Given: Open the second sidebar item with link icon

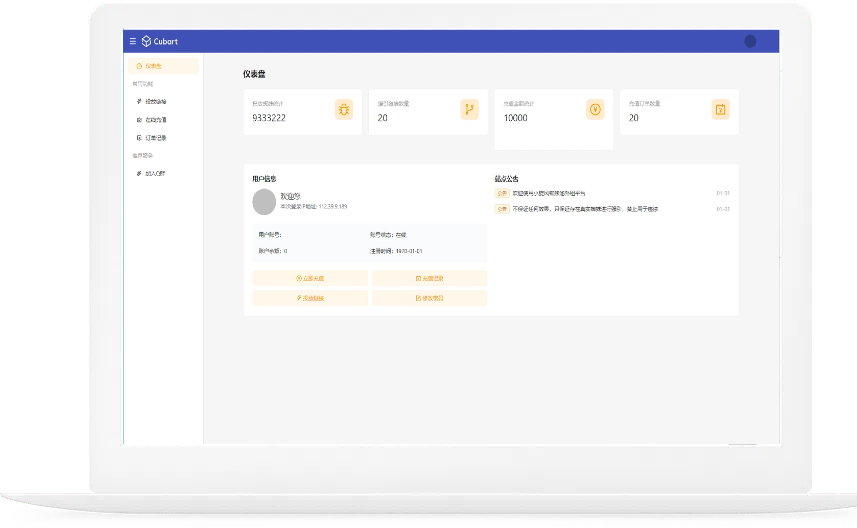Looking at the screenshot, I should coord(157,102).
